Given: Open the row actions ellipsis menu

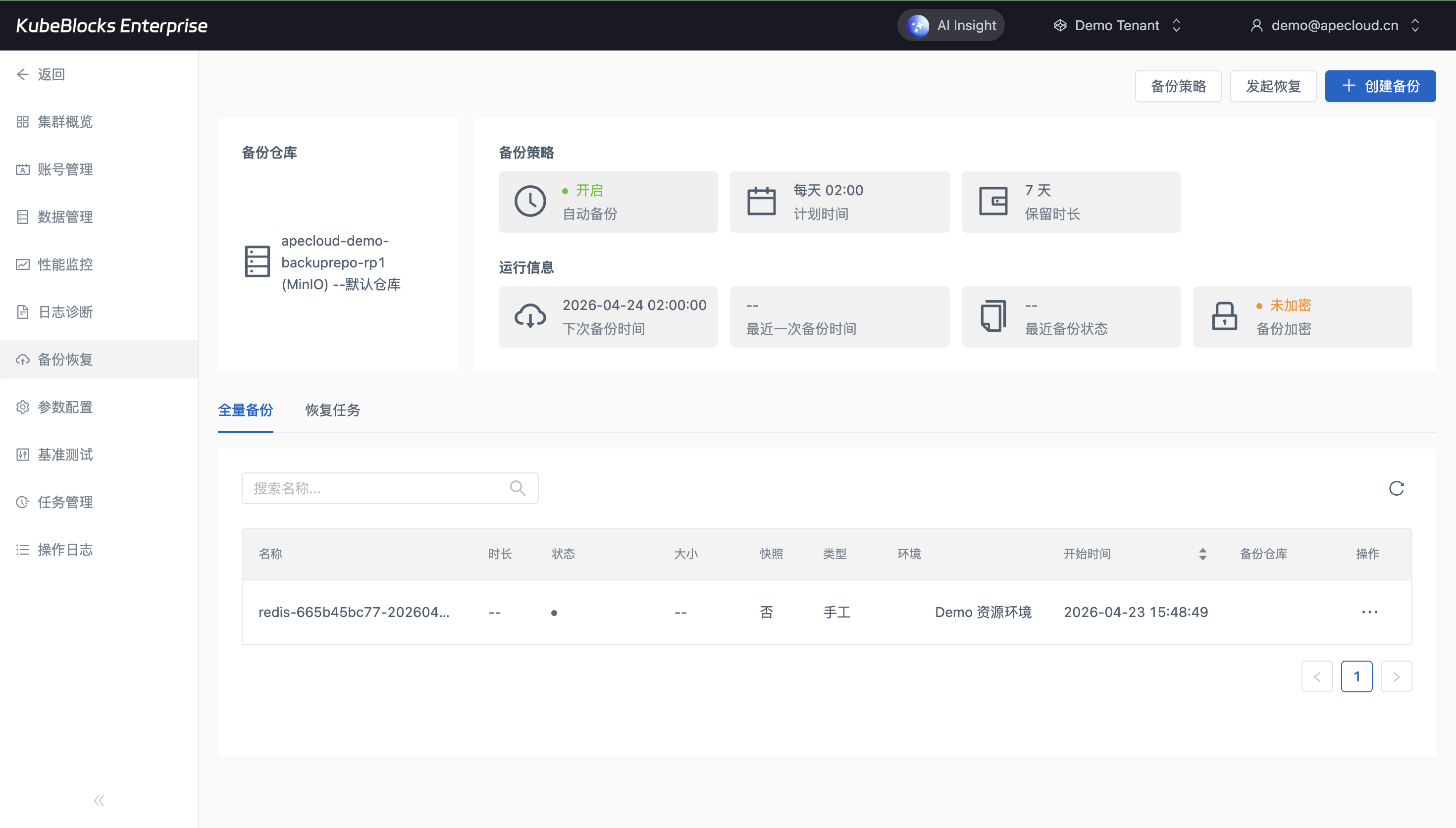Looking at the screenshot, I should 1369,612.
